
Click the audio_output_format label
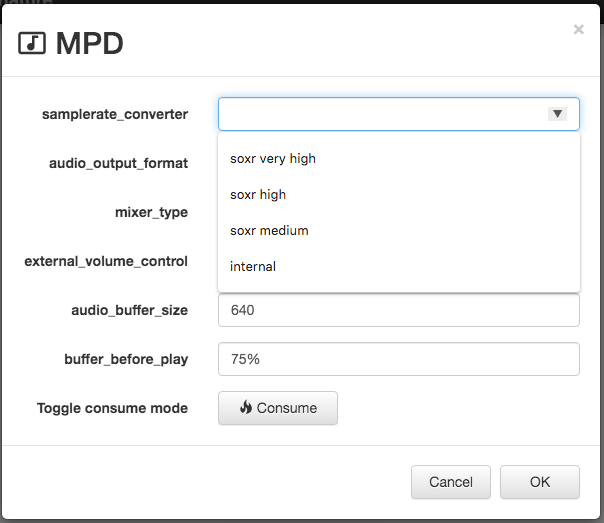[x=118, y=163]
